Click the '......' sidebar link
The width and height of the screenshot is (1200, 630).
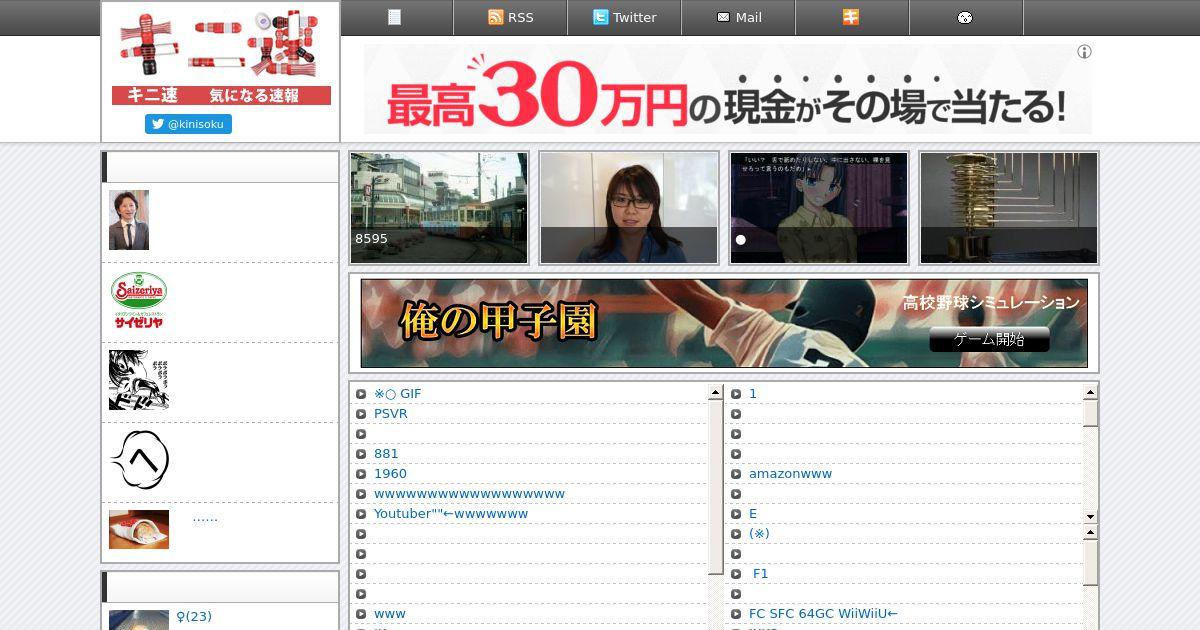tap(205, 517)
